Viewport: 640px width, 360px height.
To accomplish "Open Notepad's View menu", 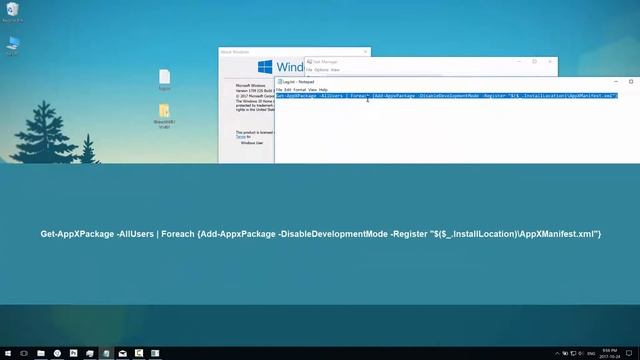I will [312, 90].
